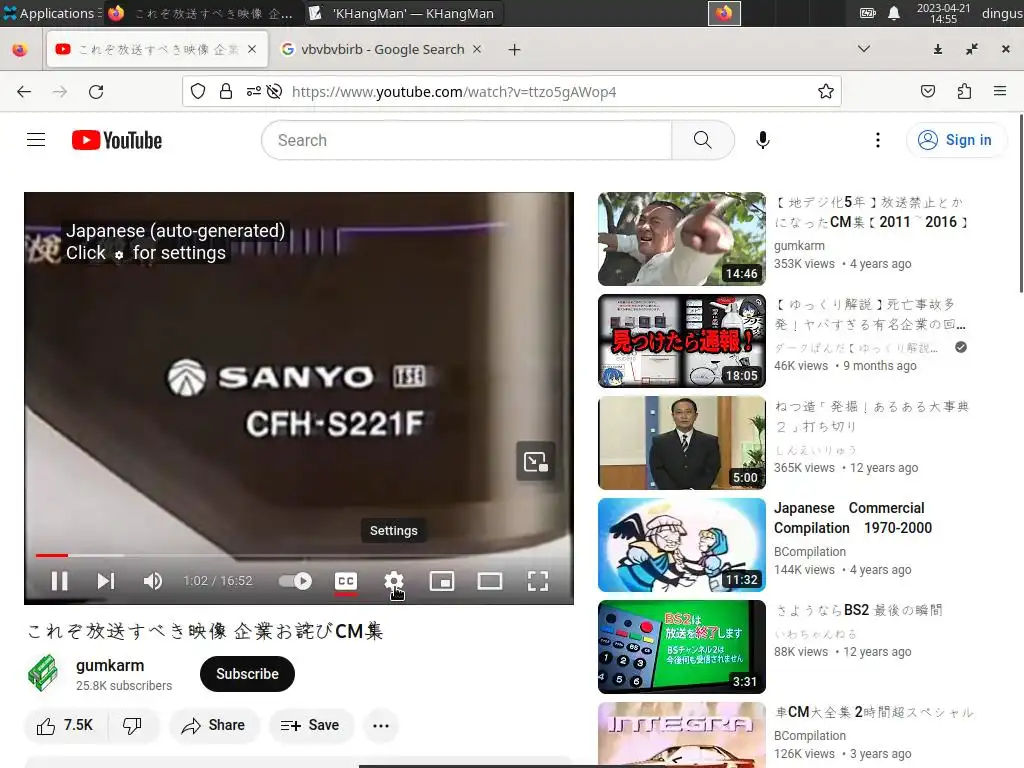This screenshot has height=768, width=1024.
Task: Focus the YouTube Search field
Action: point(466,140)
